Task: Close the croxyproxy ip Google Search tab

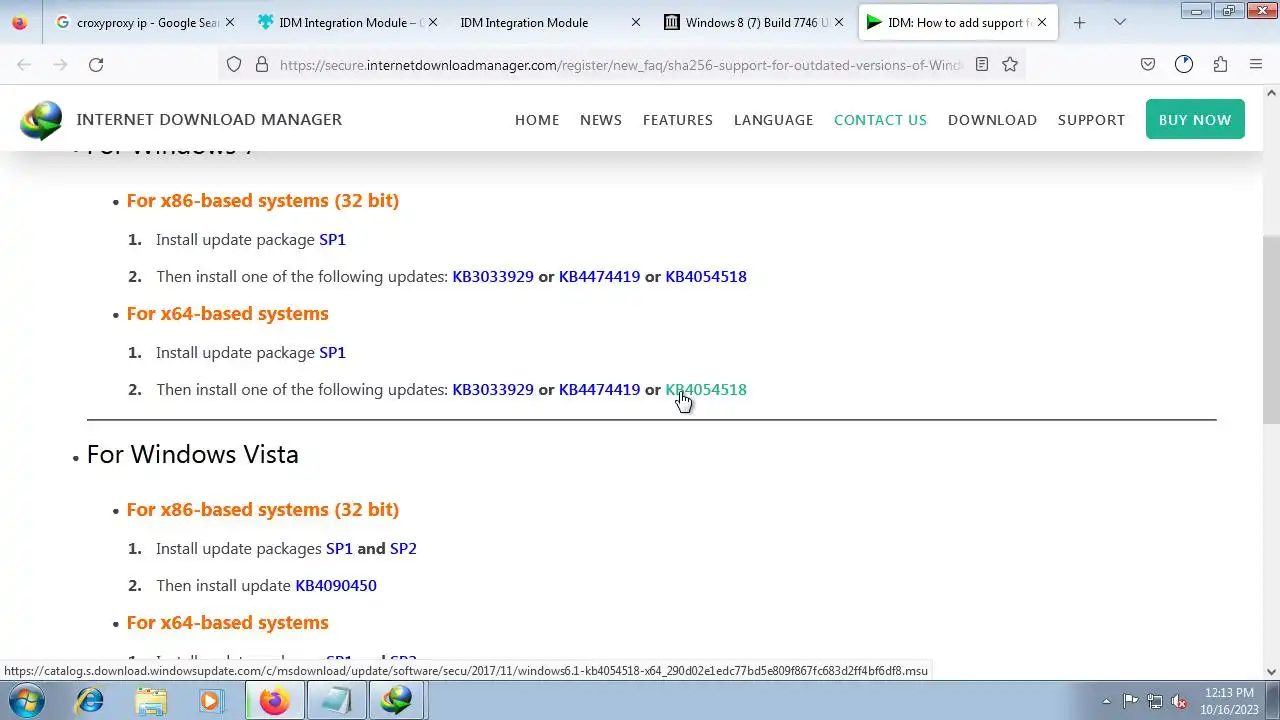Action: tap(230, 22)
